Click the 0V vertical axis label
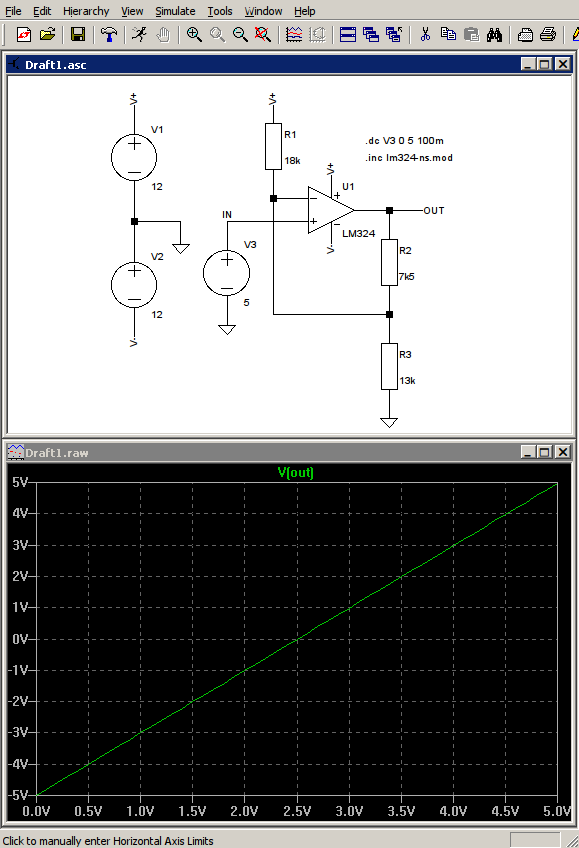This screenshot has width=579, height=848. 19,639
